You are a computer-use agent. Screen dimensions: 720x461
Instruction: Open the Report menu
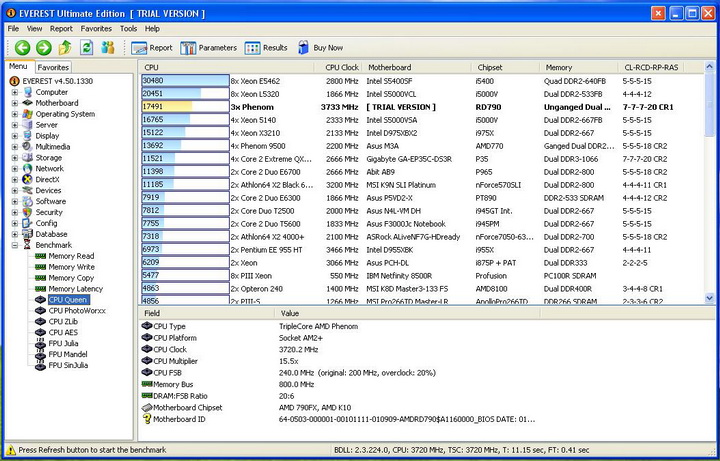(x=62, y=28)
